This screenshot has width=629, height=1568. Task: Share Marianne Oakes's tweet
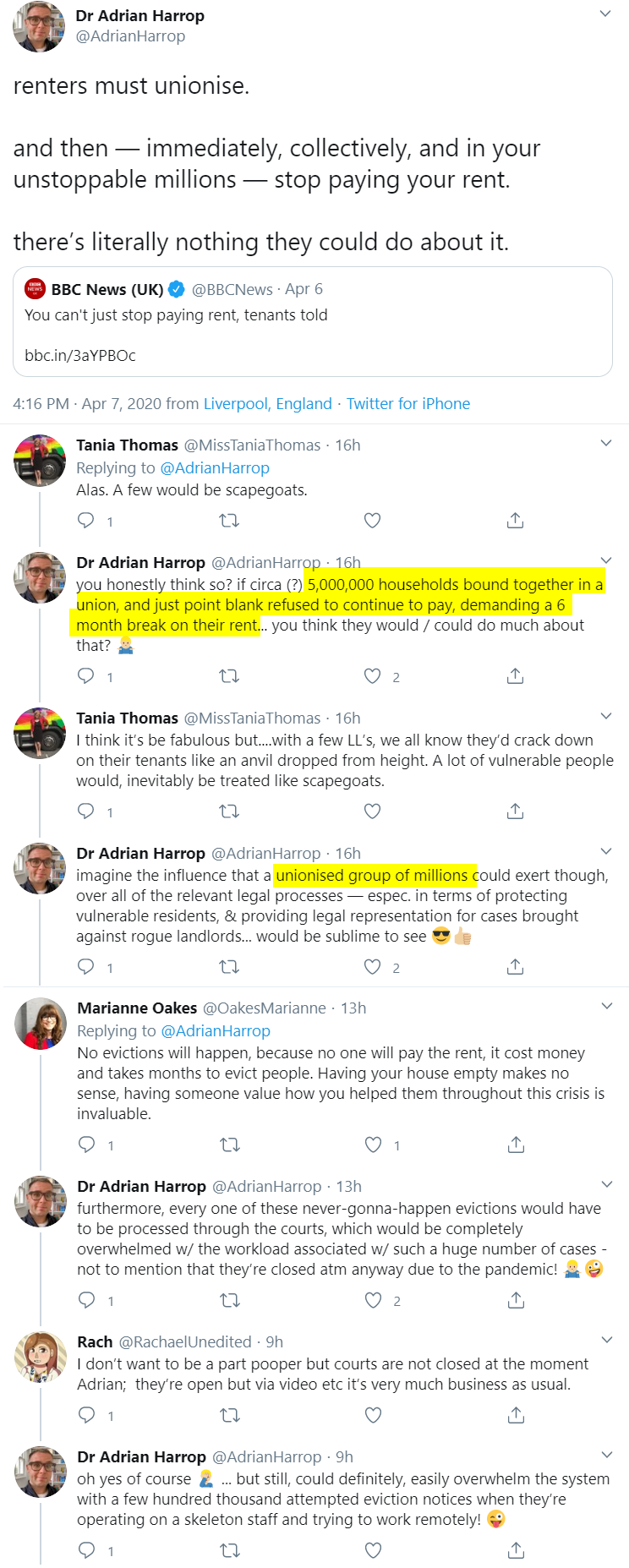[516, 1145]
